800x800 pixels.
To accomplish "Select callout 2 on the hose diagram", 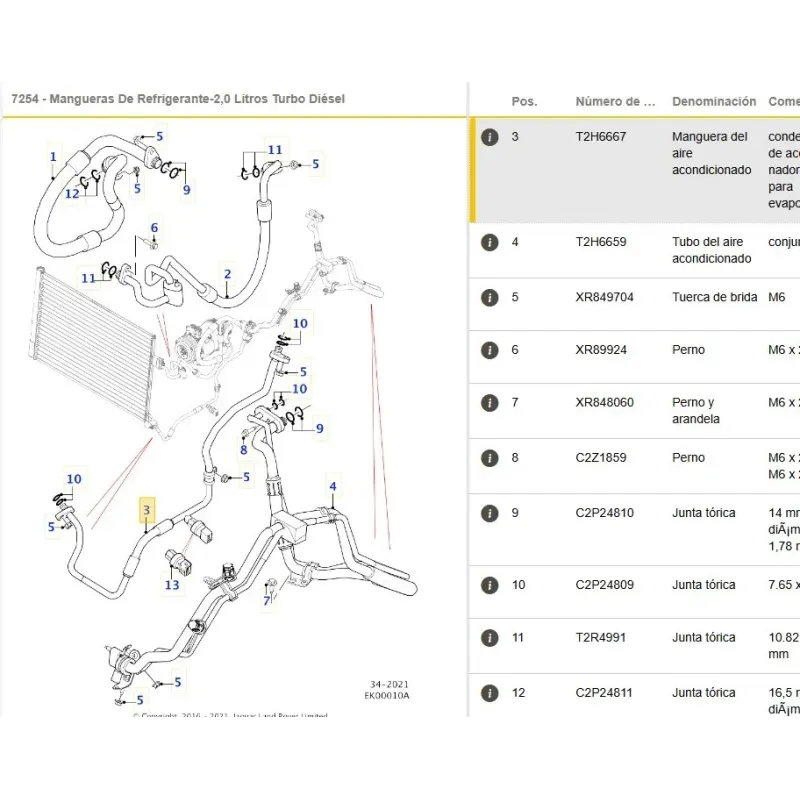I will [x=227, y=274].
